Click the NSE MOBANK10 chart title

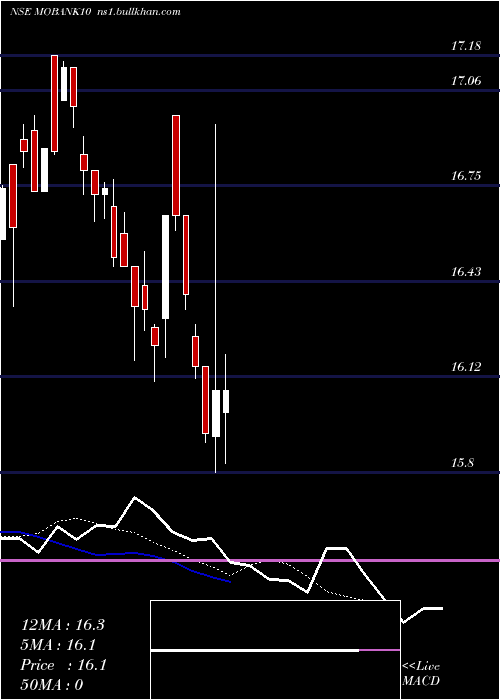(x=50, y=12)
